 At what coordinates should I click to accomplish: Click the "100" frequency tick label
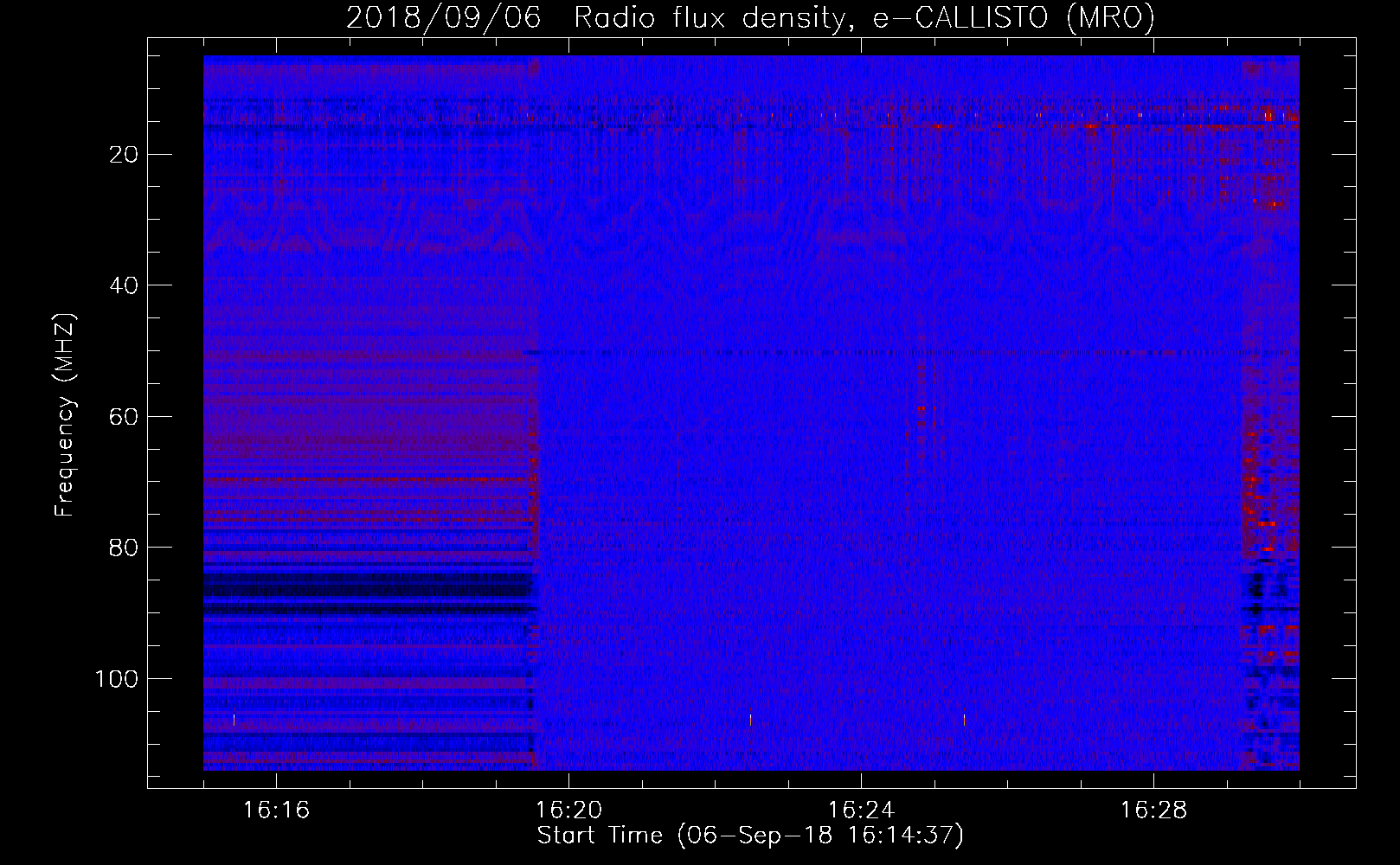[117, 679]
